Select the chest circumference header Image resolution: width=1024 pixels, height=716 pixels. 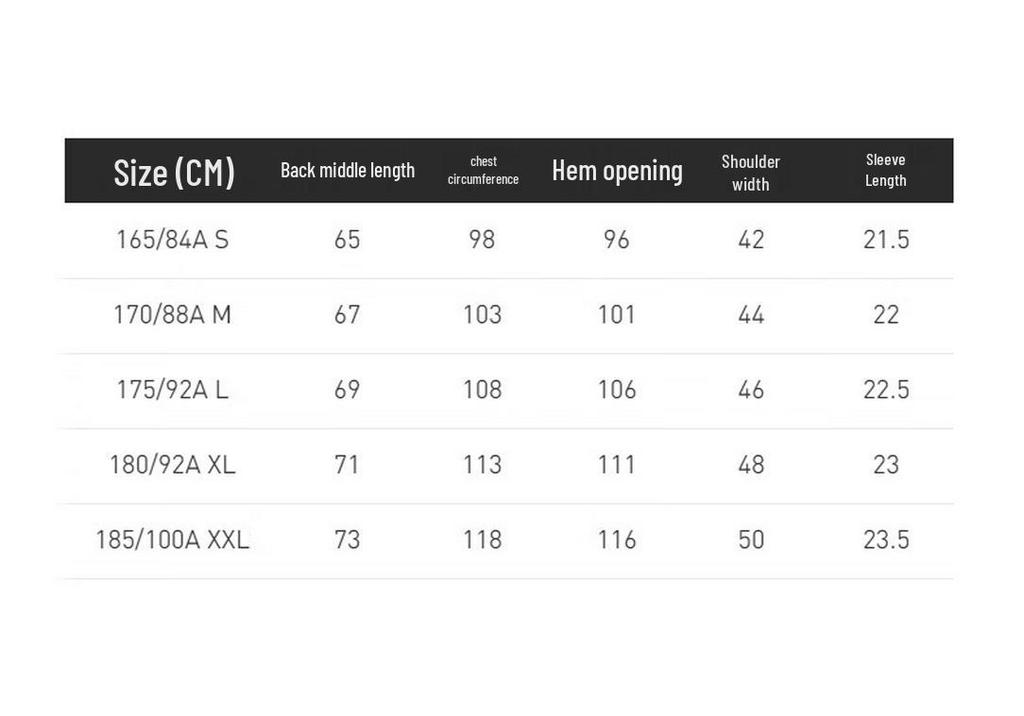tap(483, 170)
